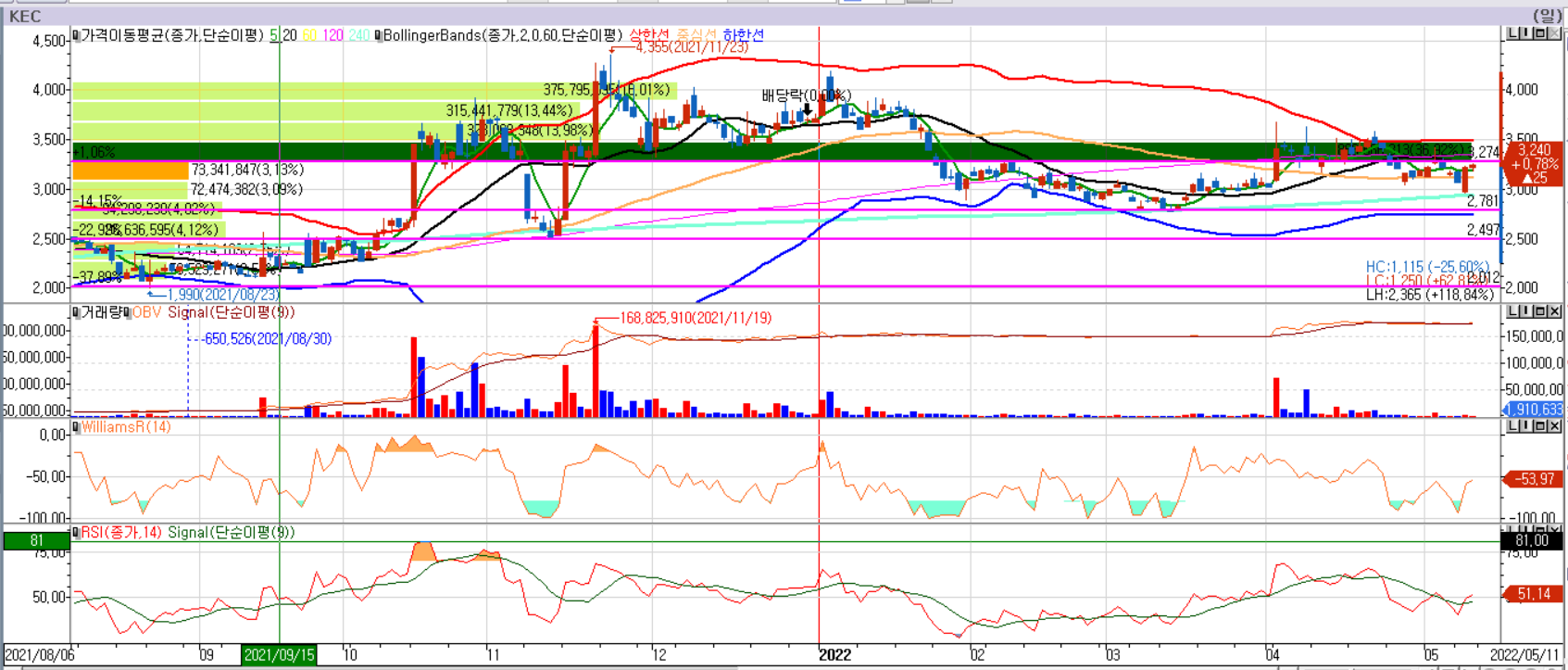Viewport: 1568px width, 670px height.
Task: Click the 2022/05/11 end date label
Action: point(1524,655)
